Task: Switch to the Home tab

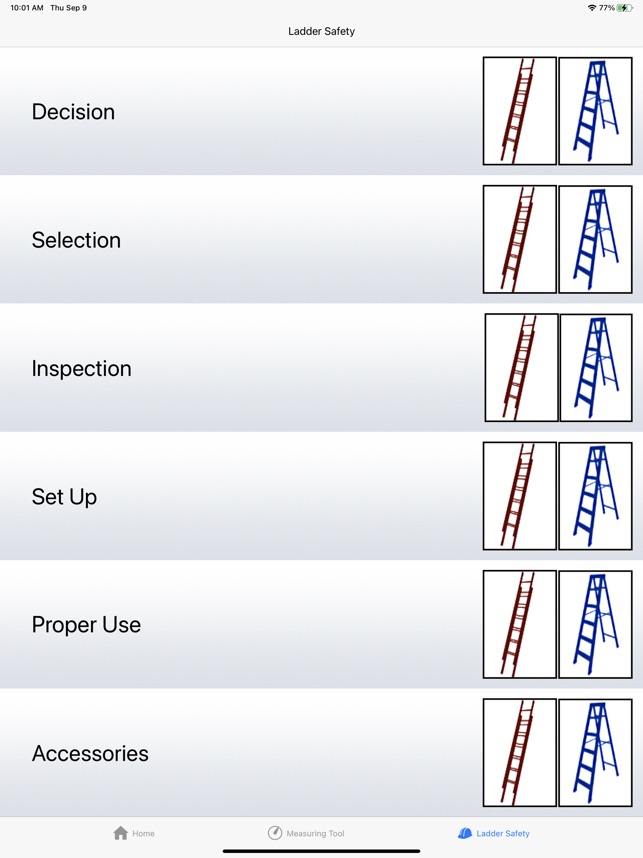Action: point(133,832)
